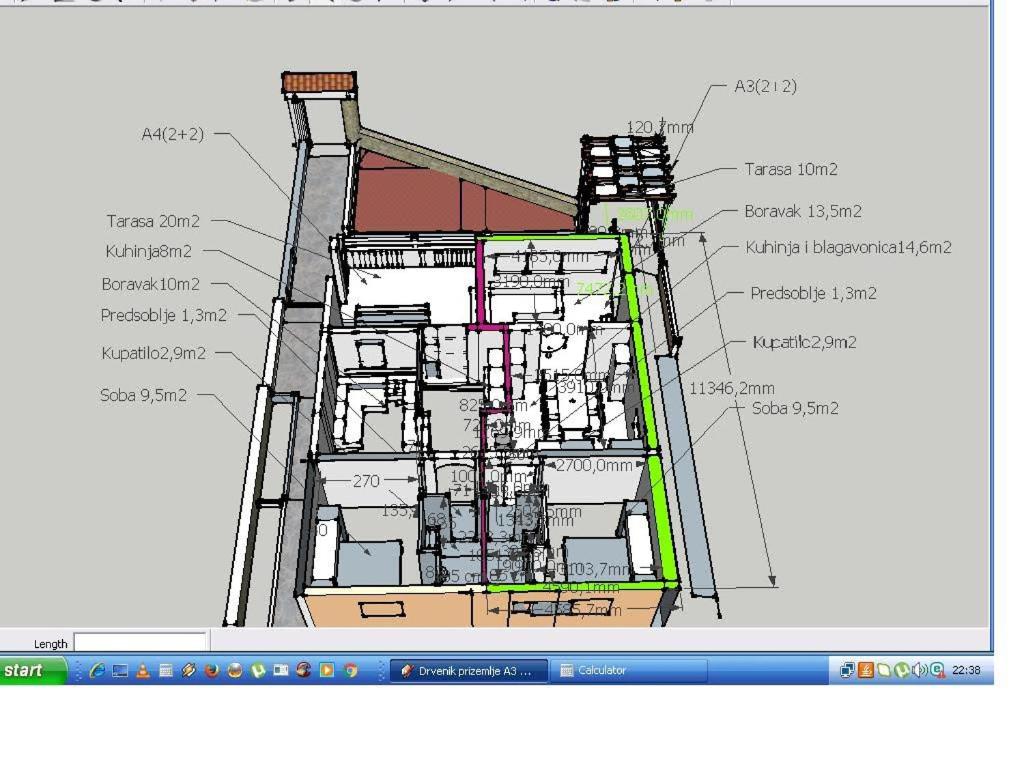
Task: Click into the Length measurement input box
Action: pyautogui.click(x=140, y=643)
